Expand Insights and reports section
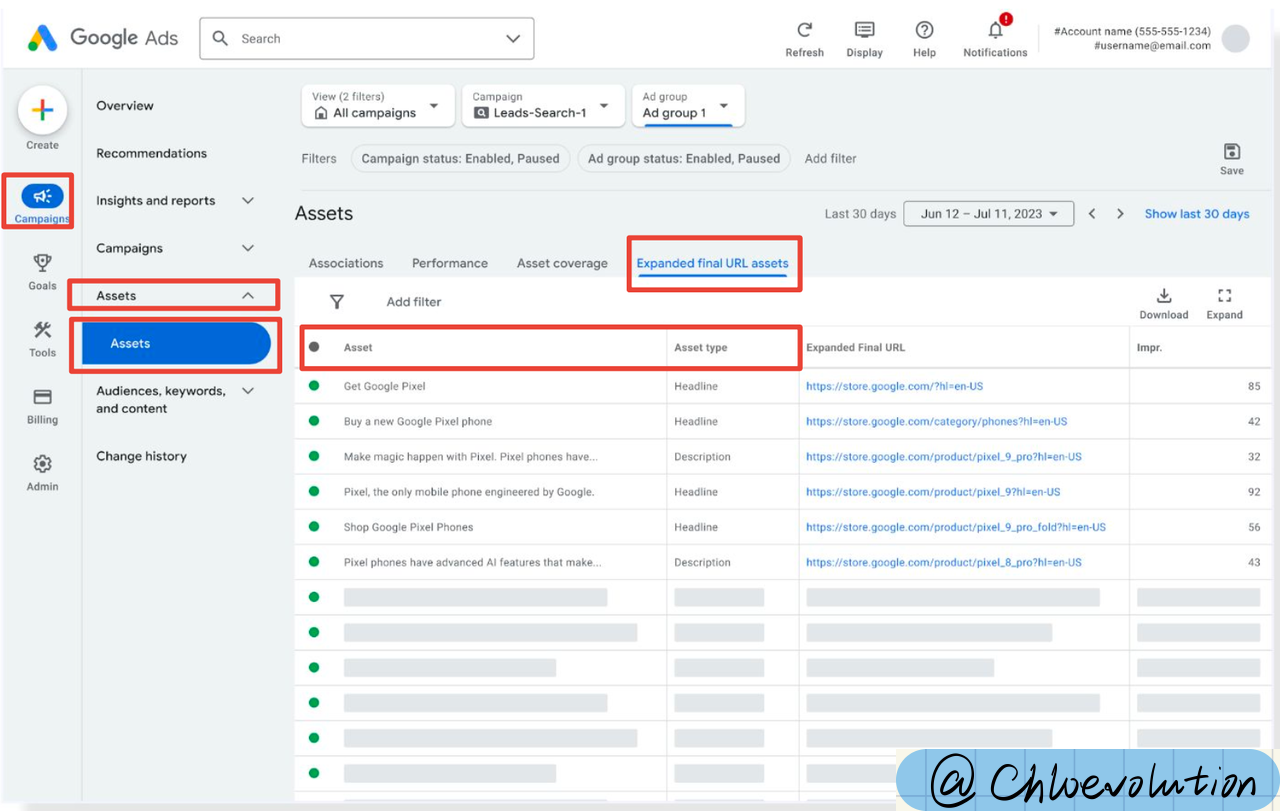The height and width of the screenshot is (811, 1280). (248, 201)
